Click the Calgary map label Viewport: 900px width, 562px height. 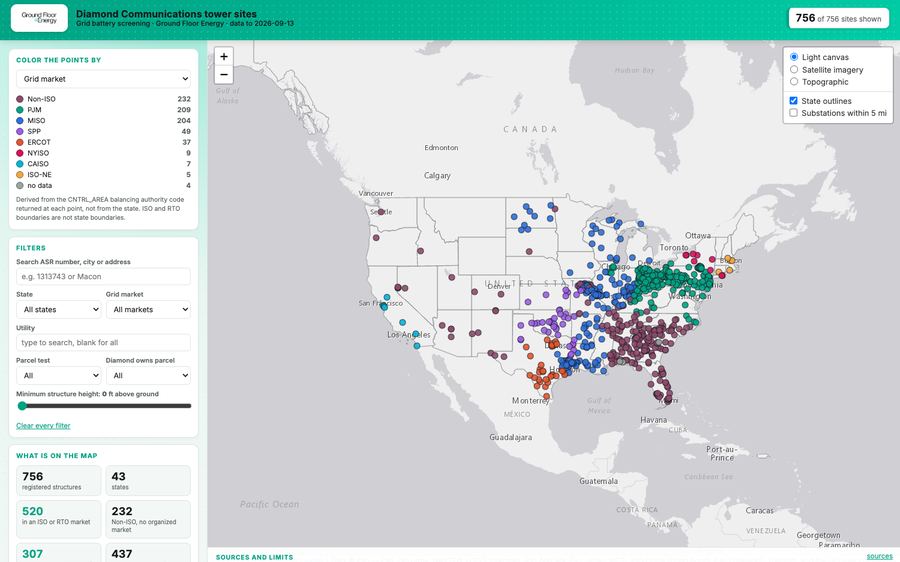437,176
